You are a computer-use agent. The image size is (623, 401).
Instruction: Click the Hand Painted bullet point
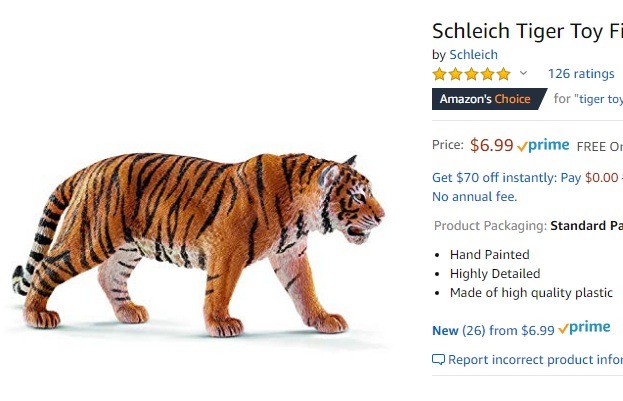(489, 255)
